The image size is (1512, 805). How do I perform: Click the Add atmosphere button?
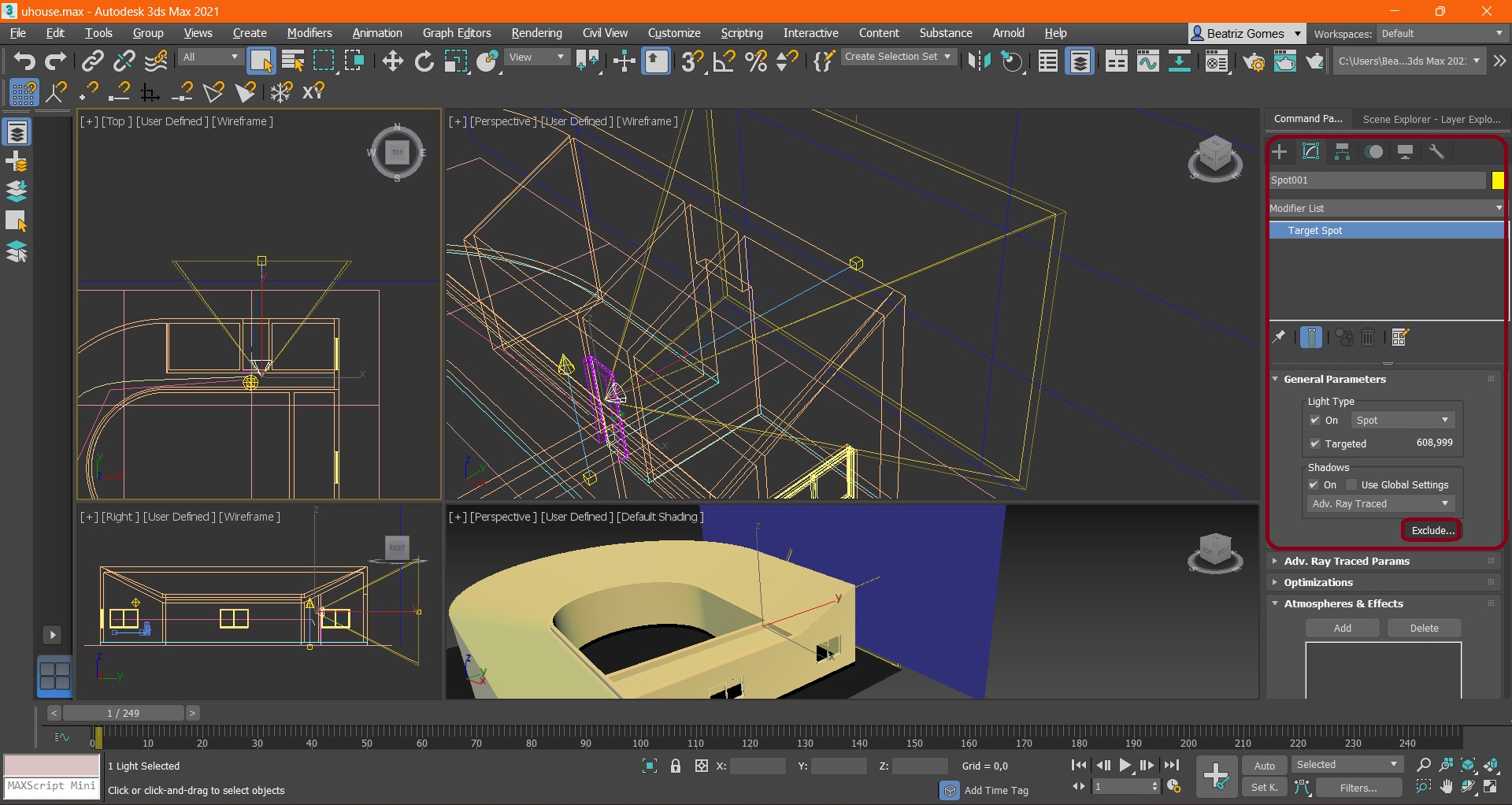click(1343, 628)
